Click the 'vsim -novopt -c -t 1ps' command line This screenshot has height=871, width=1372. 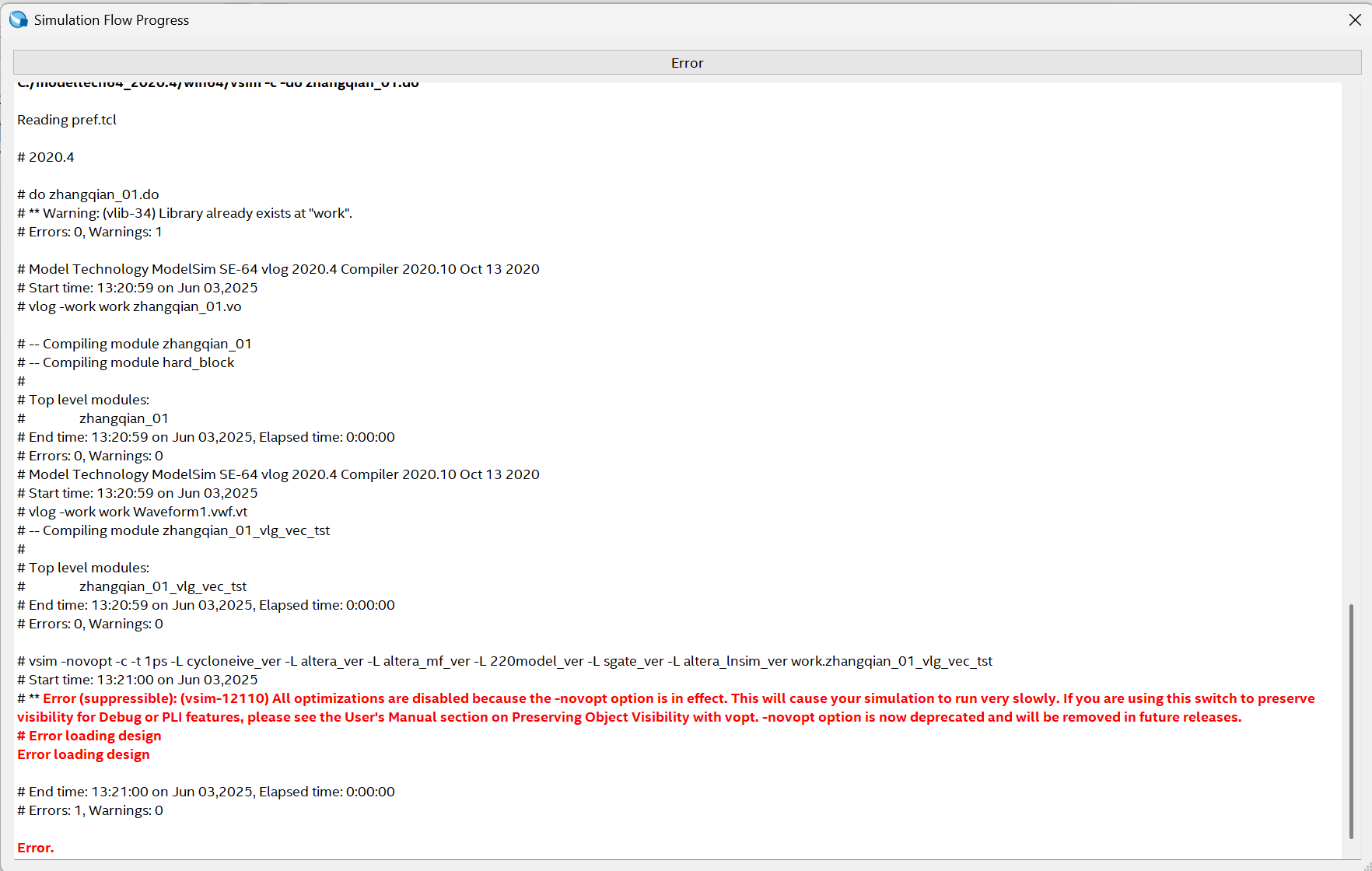[505, 661]
